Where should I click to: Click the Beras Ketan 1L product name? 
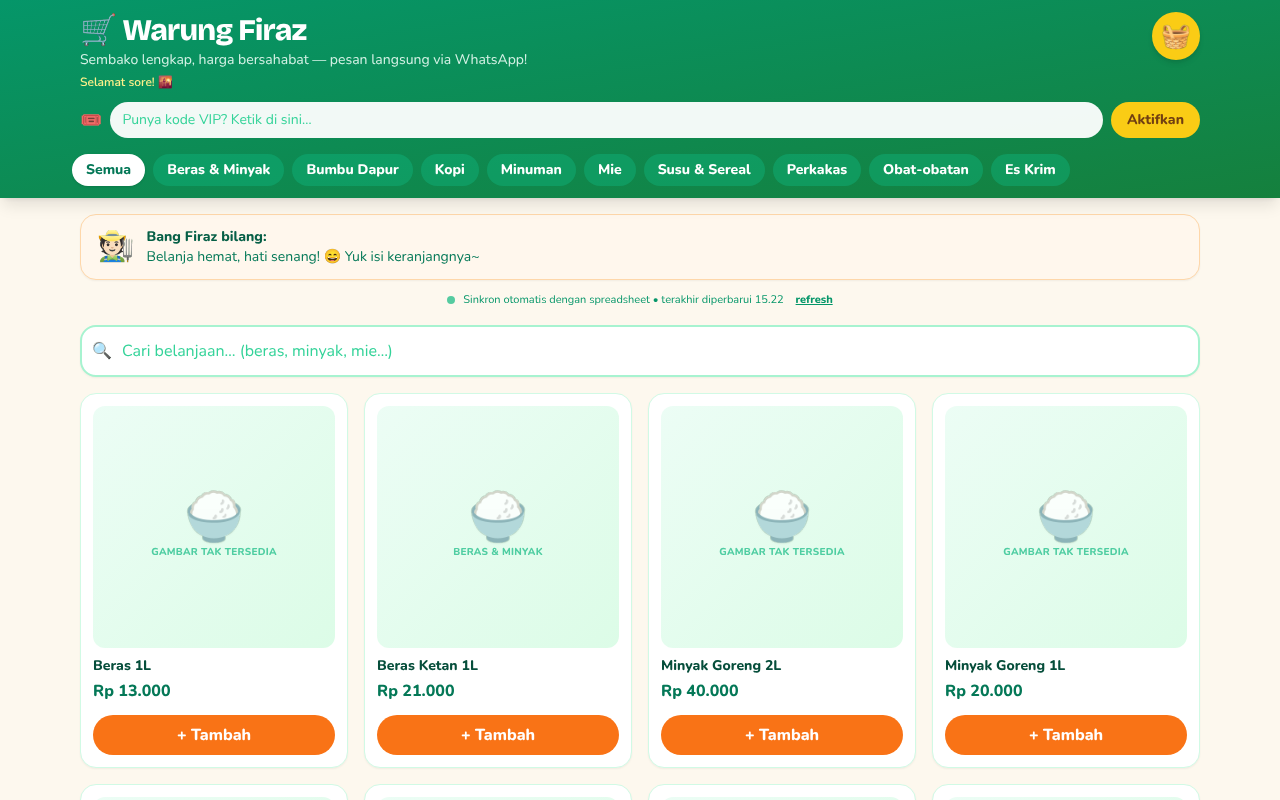point(427,666)
